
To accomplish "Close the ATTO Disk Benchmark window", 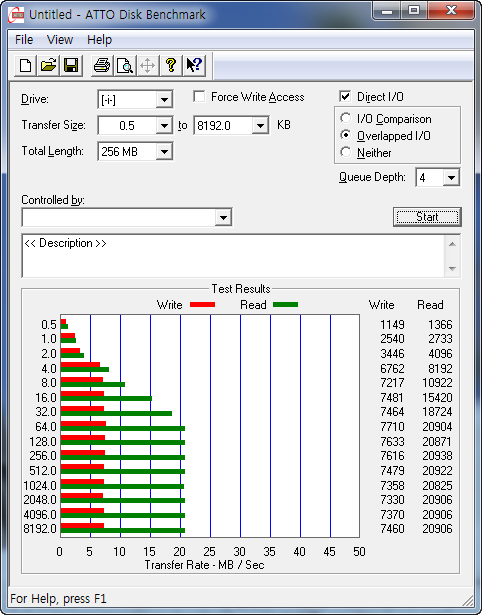I will [451, 11].
